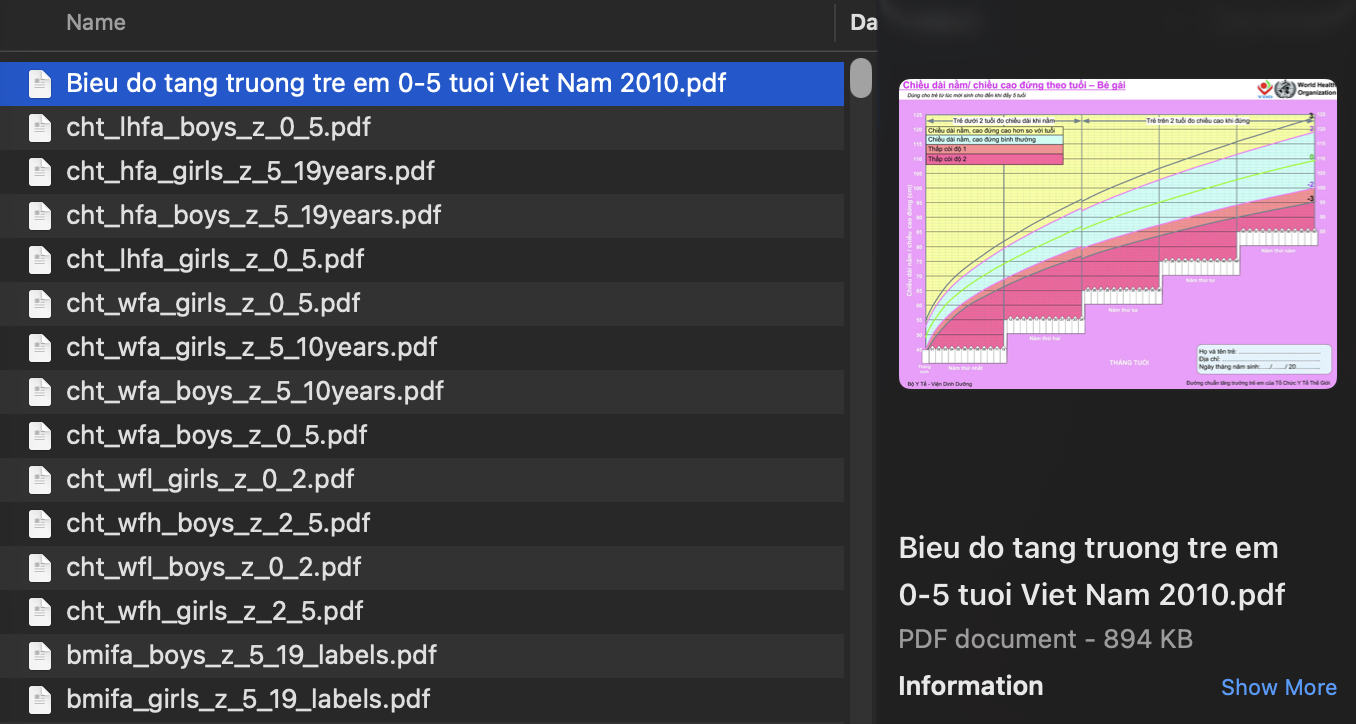Screen dimensions: 1356x724
Task: Choose the cht_wfh_girls_z_2_5.pdf entry
Action: click(214, 611)
